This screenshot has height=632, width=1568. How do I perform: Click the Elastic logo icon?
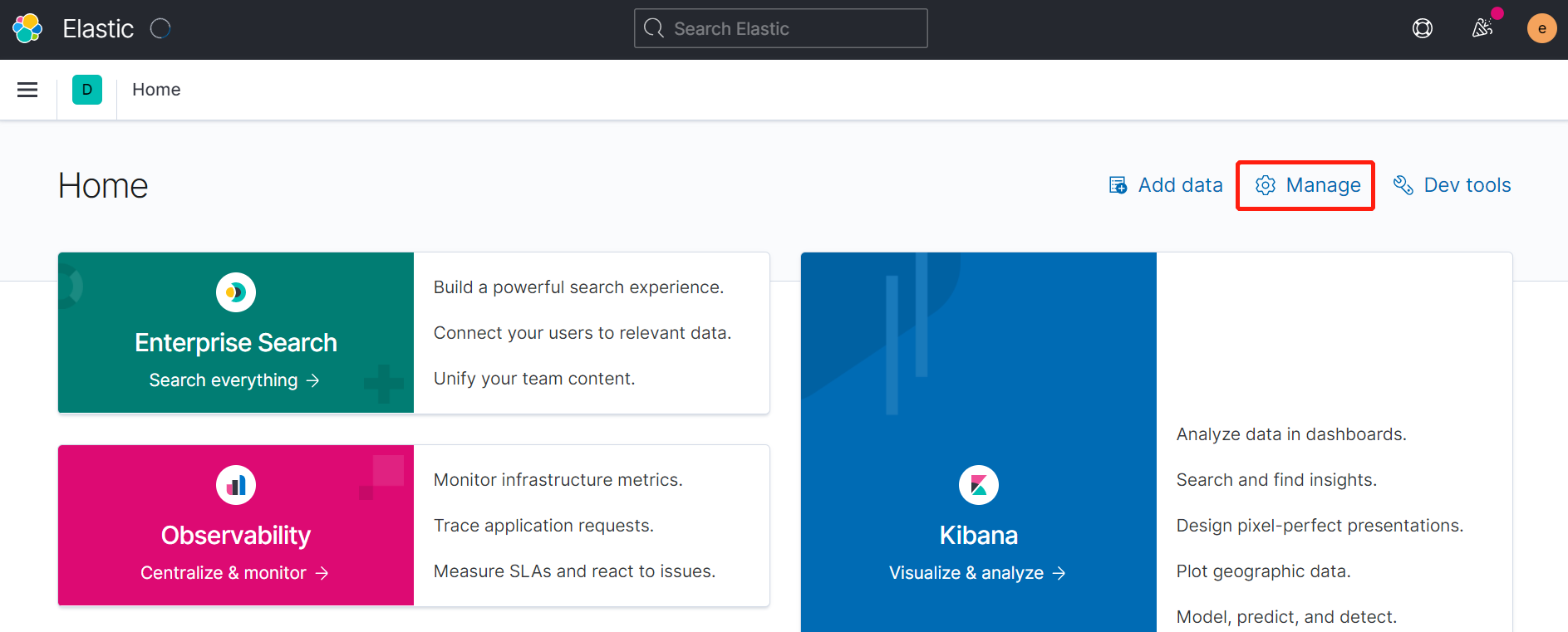click(27, 28)
